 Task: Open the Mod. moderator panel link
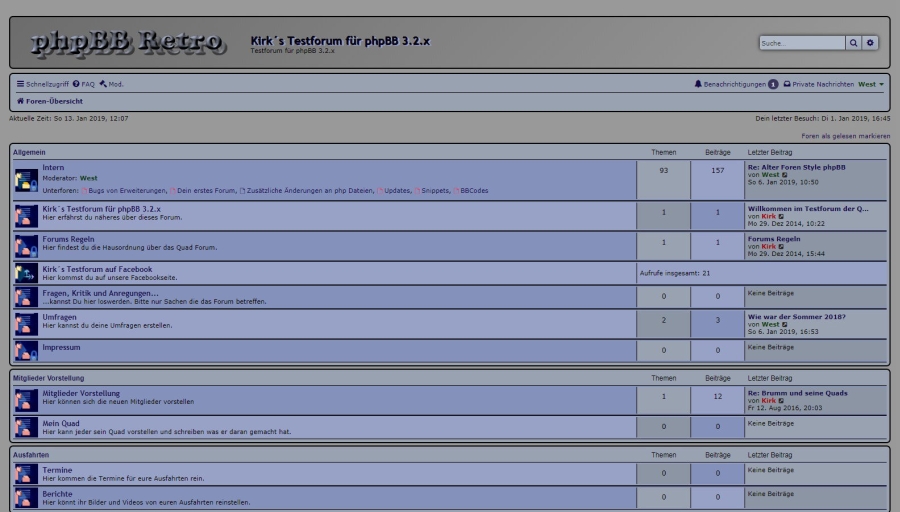(112, 84)
